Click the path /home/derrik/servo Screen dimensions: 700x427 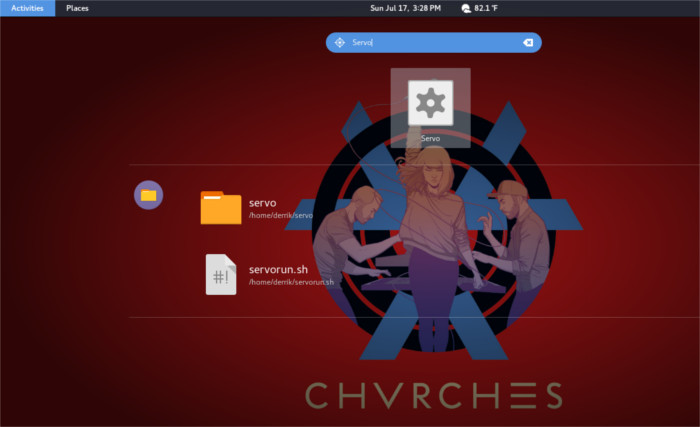tap(281, 215)
